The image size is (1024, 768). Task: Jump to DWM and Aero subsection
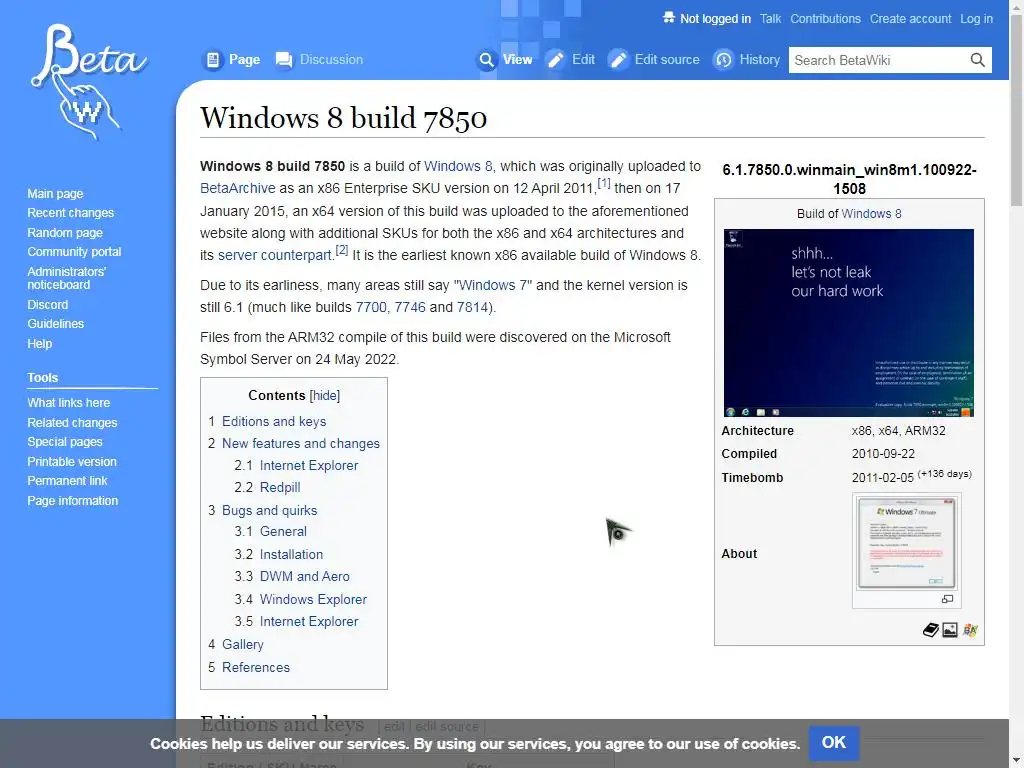click(304, 576)
